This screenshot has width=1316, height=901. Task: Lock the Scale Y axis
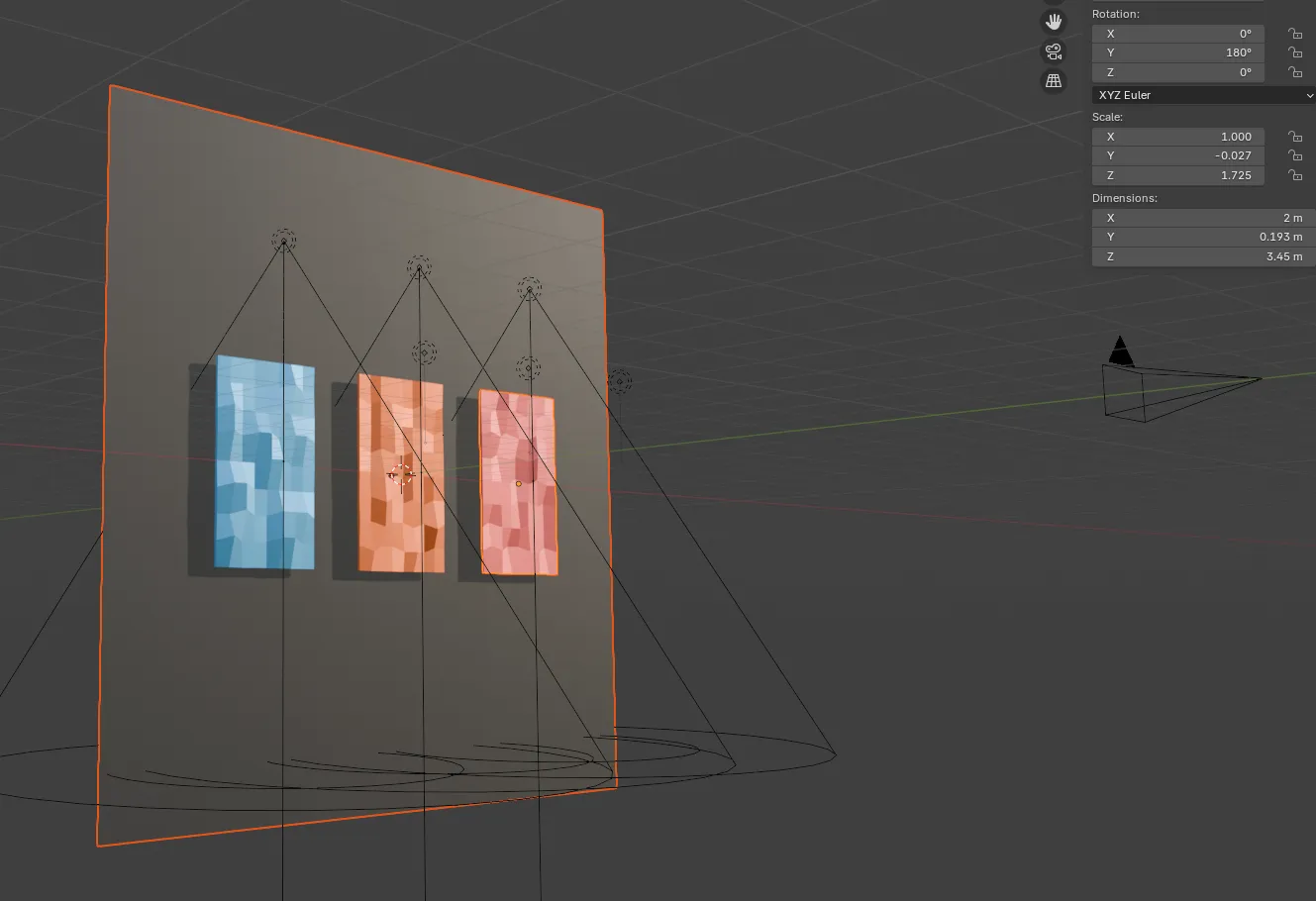[1294, 155]
